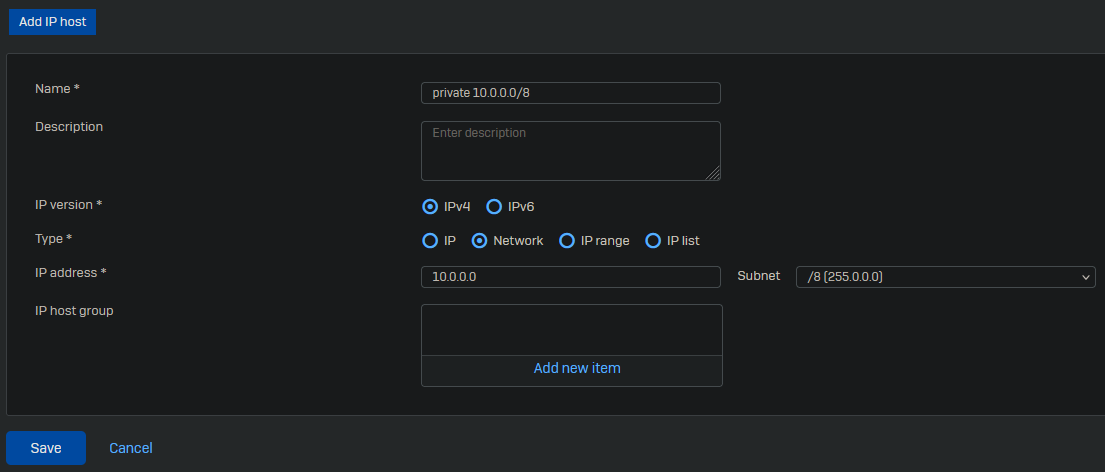Select the IP range type option
1105x472 pixels.
pyautogui.click(x=567, y=241)
